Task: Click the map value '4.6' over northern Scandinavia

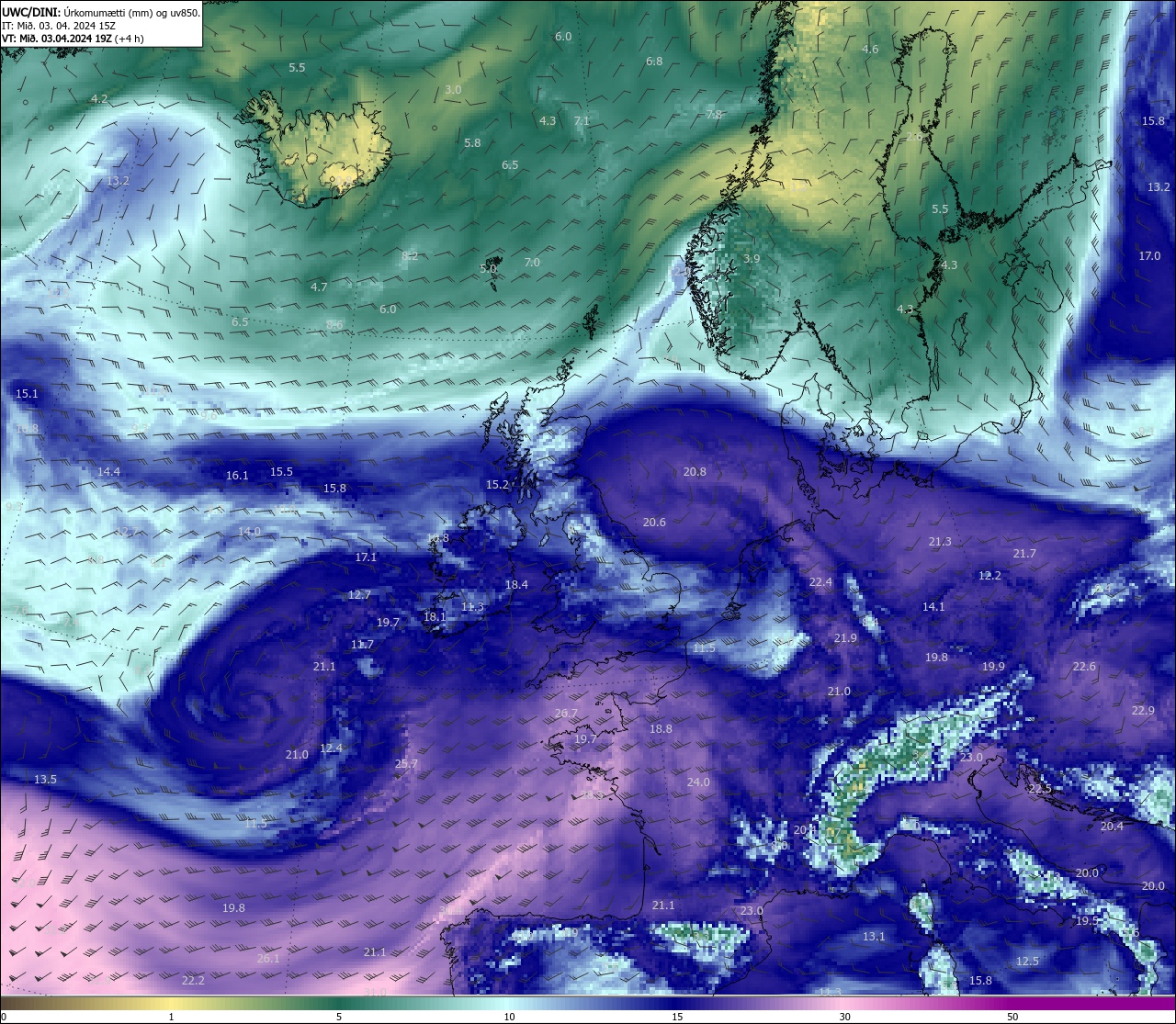Action: coord(870,50)
